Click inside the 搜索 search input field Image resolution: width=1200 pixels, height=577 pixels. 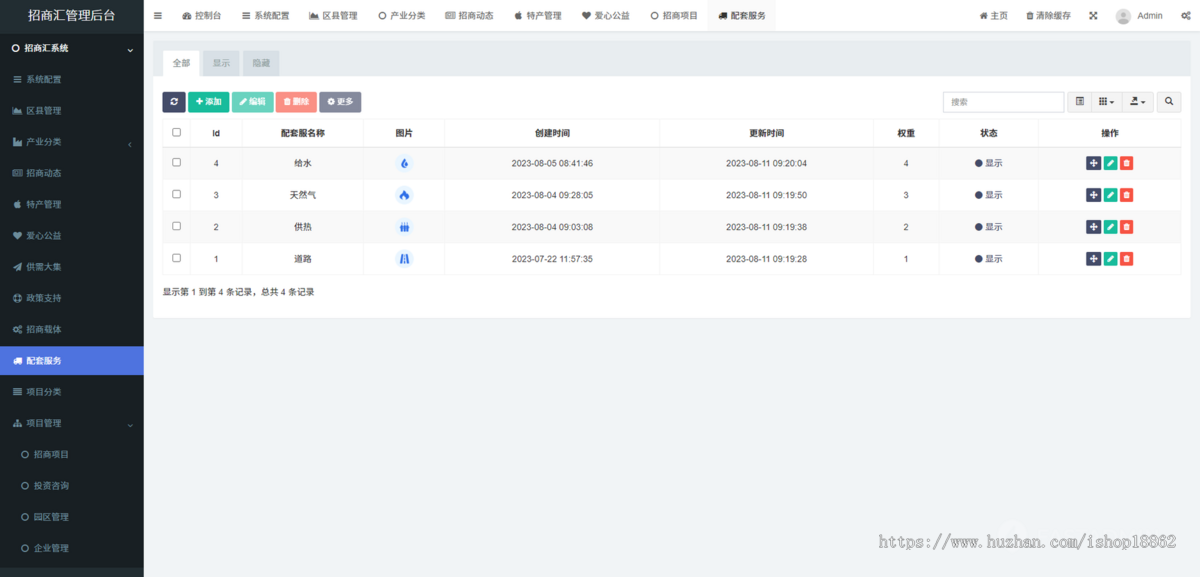point(1003,101)
